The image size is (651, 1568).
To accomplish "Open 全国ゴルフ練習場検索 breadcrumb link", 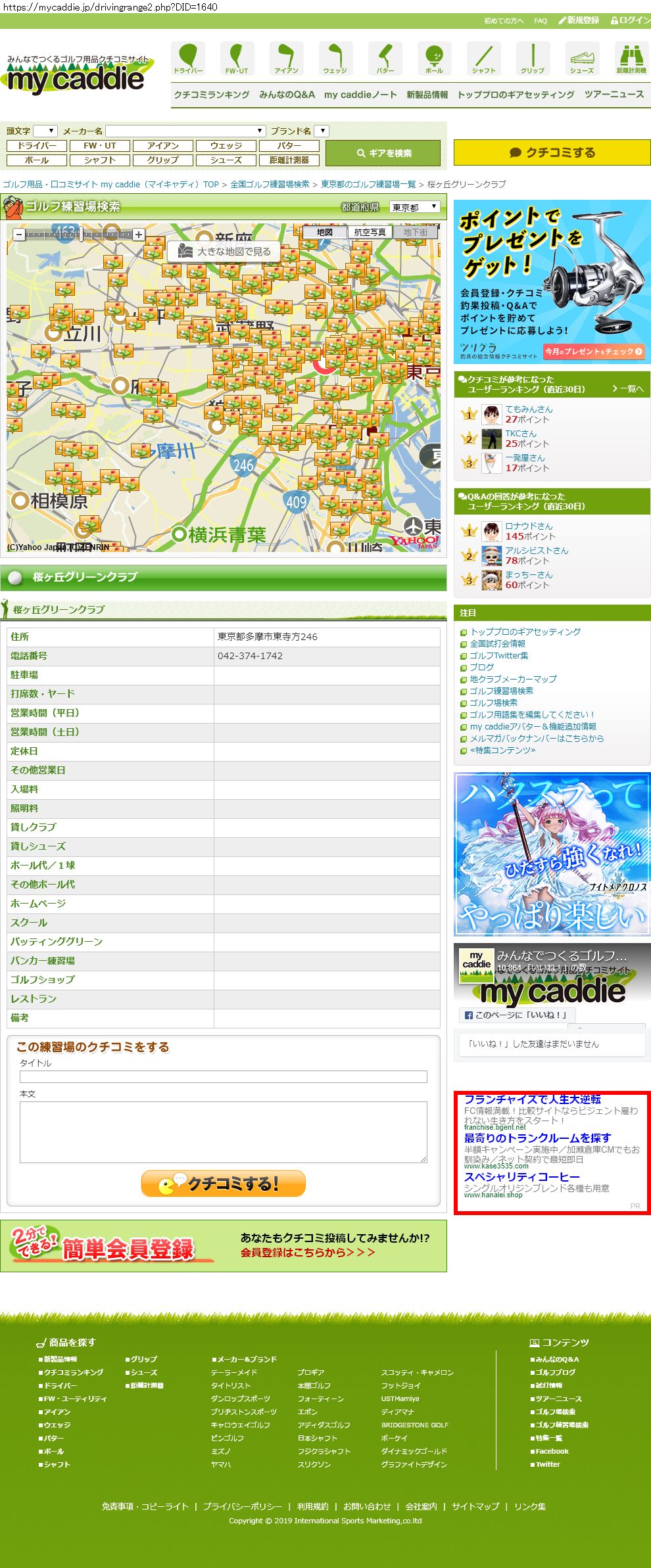I will click(270, 185).
